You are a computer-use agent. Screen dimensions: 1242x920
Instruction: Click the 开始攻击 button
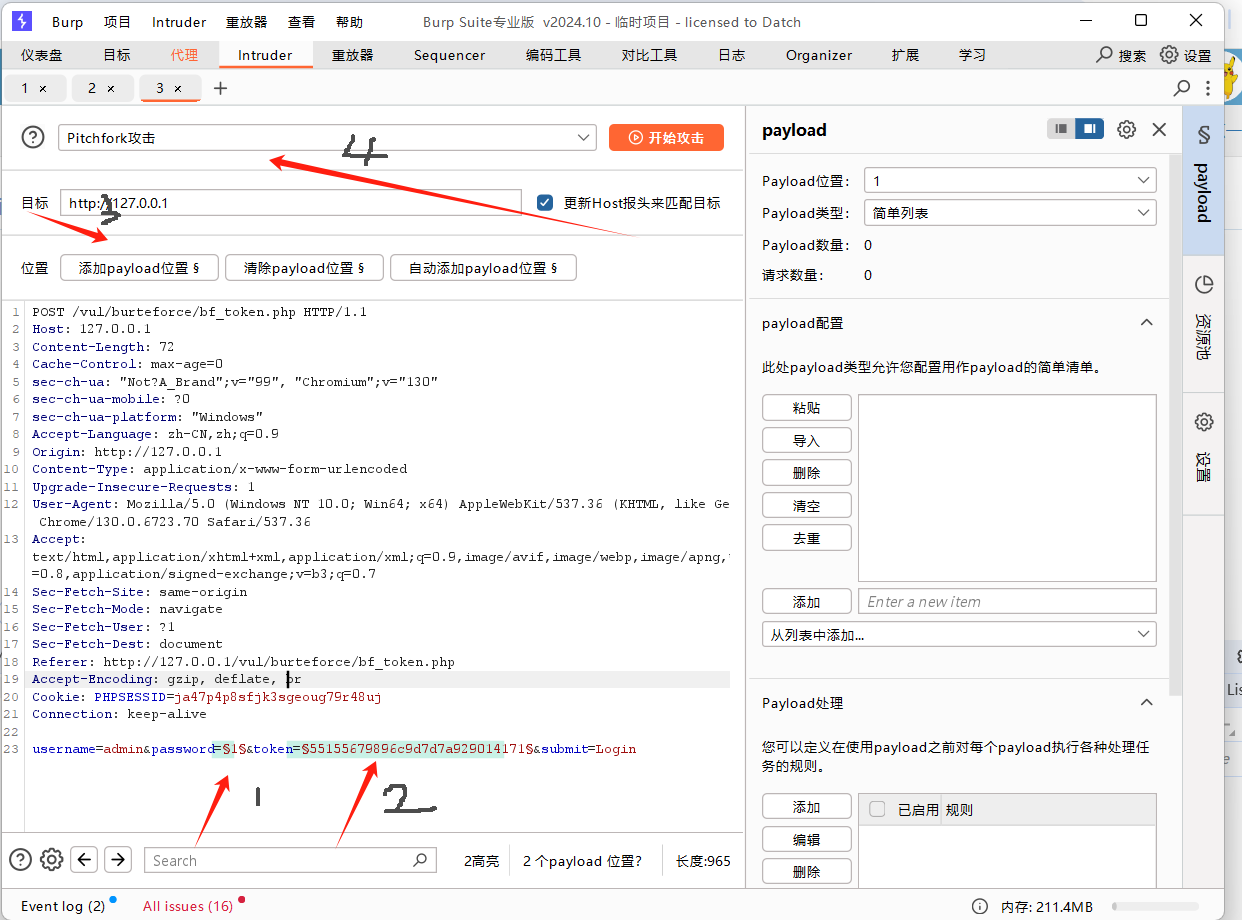(666, 138)
